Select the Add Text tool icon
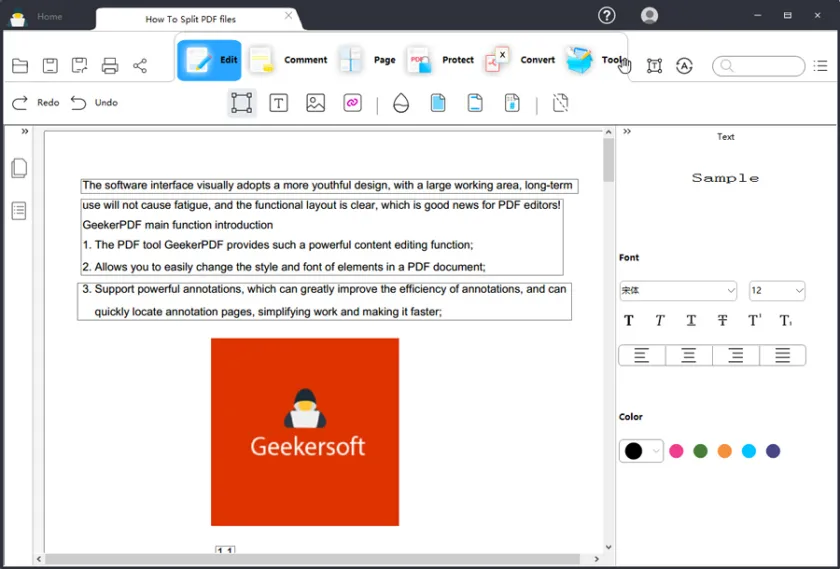The image size is (840, 569). pyautogui.click(x=279, y=103)
